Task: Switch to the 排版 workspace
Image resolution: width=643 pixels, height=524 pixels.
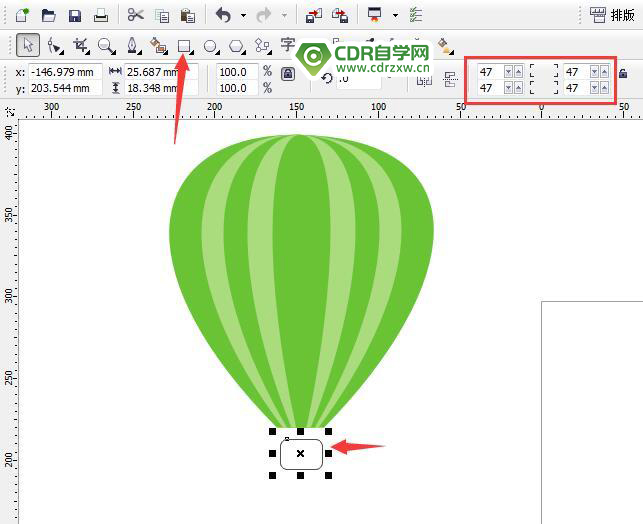Action: (612, 15)
